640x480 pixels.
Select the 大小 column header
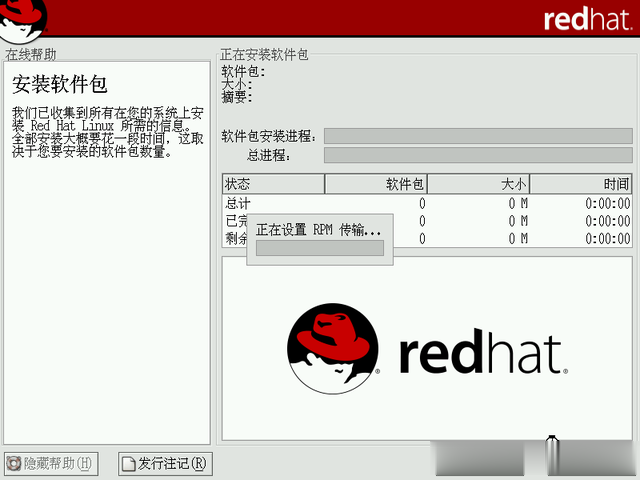pyautogui.click(x=478, y=184)
